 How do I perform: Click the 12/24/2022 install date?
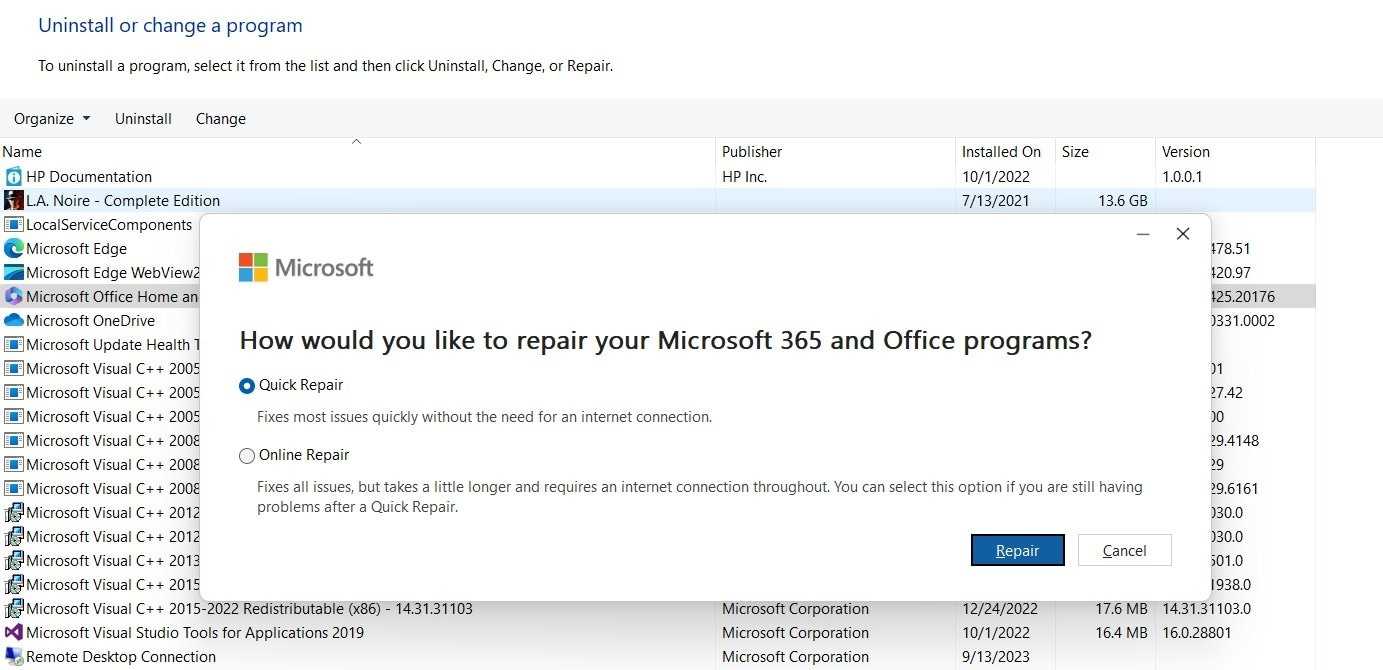(x=1000, y=609)
